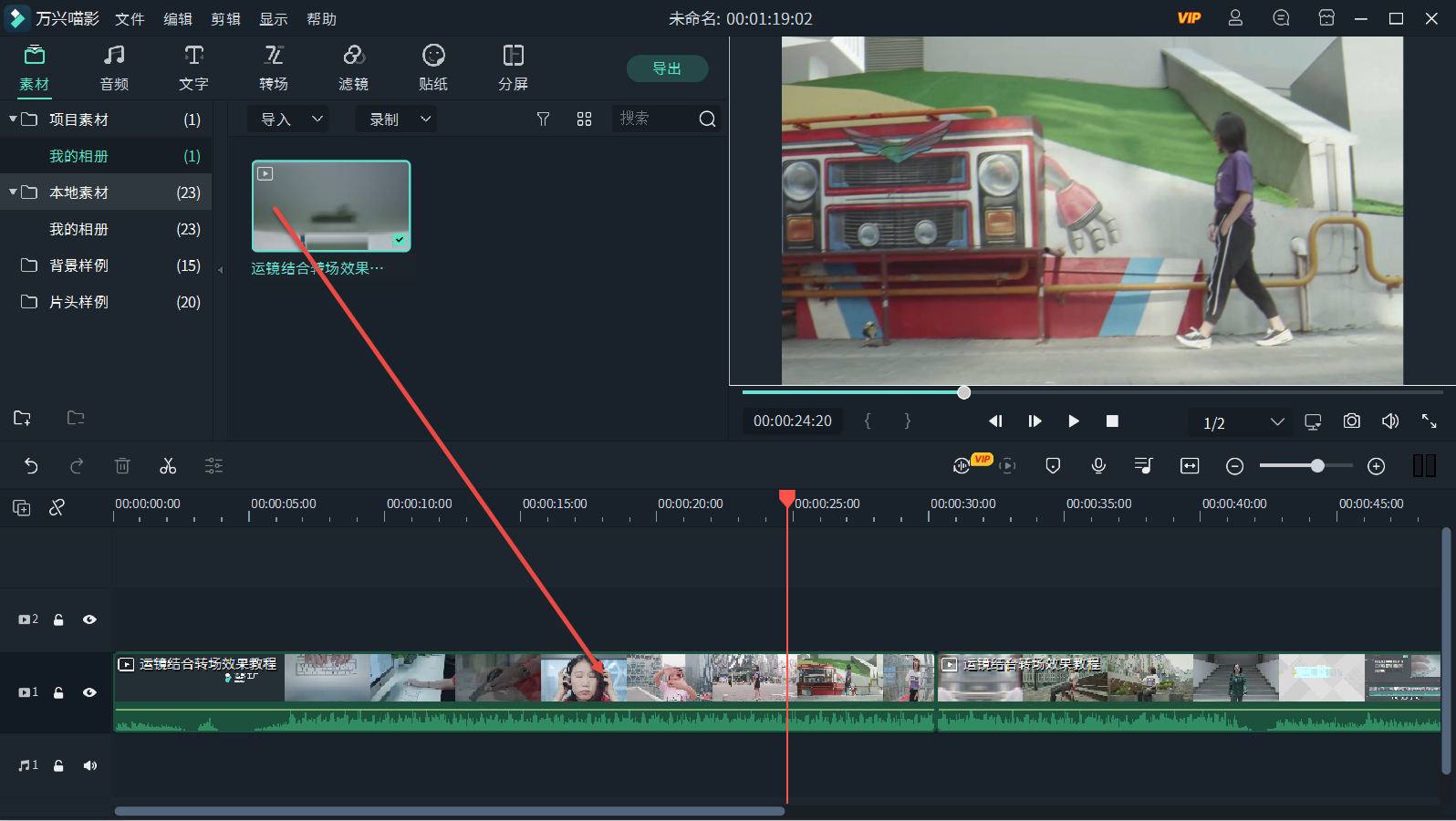Image resolution: width=1456 pixels, height=821 pixels.
Task: Expand the 录制 record dropdown
Action: (397, 120)
